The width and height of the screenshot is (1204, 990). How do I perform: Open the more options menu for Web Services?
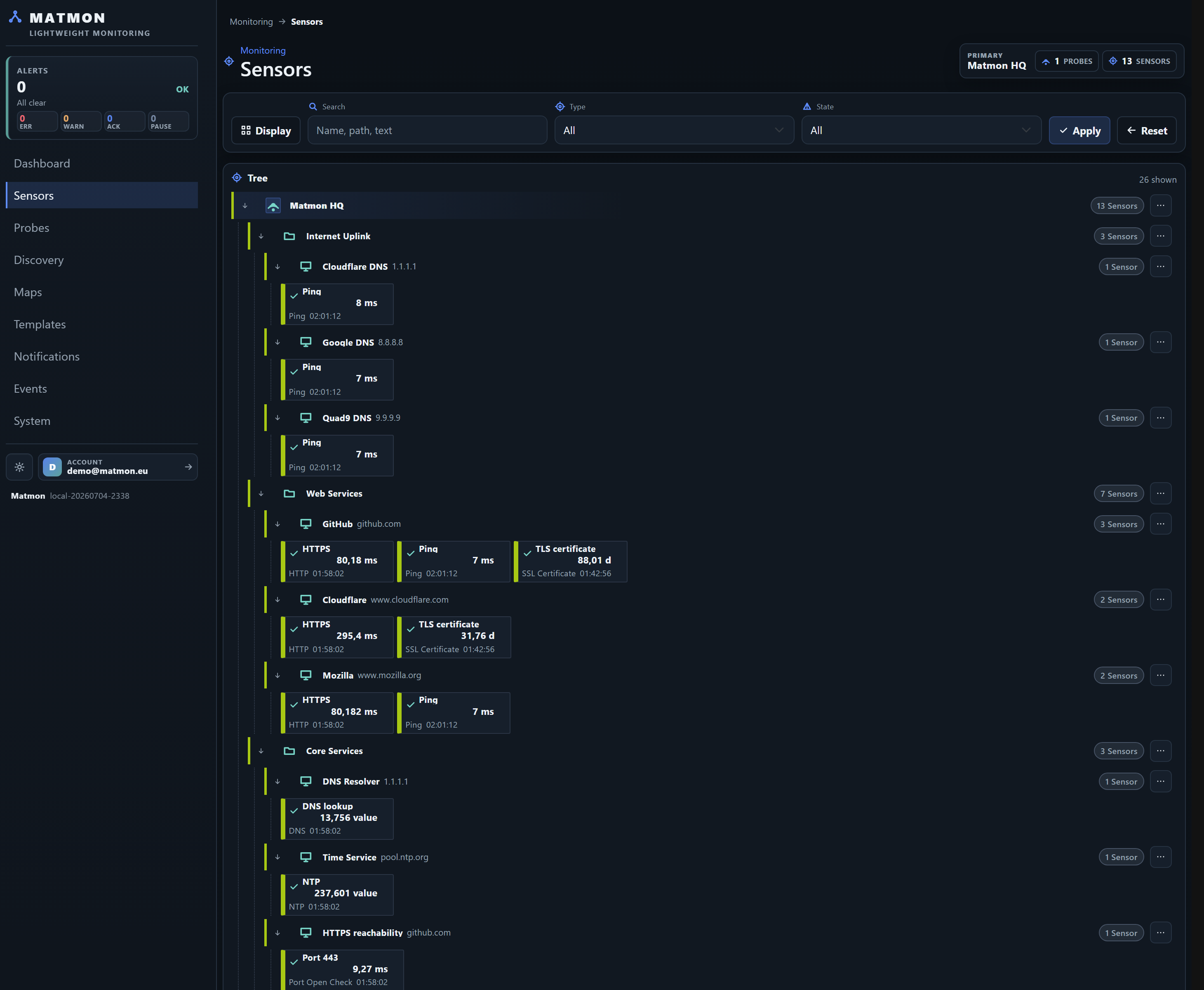(1161, 494)
